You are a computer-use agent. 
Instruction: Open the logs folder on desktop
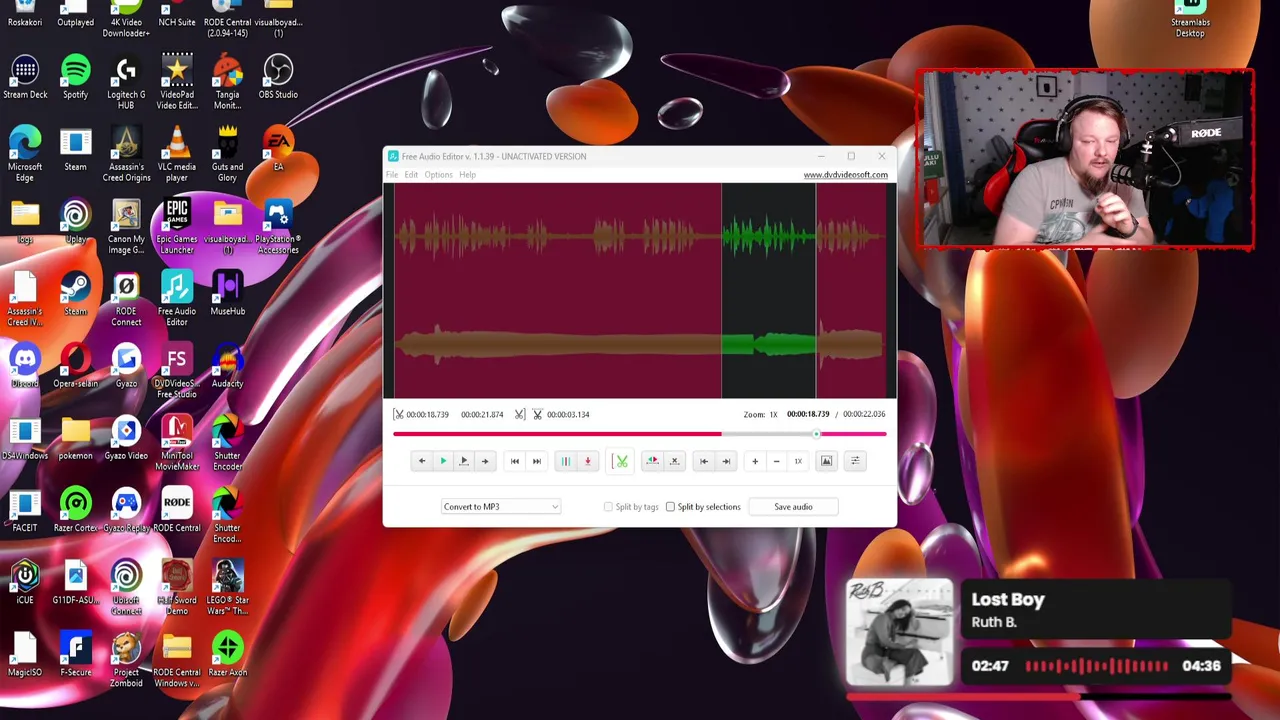pyautogui.click(x=25, y=222)
